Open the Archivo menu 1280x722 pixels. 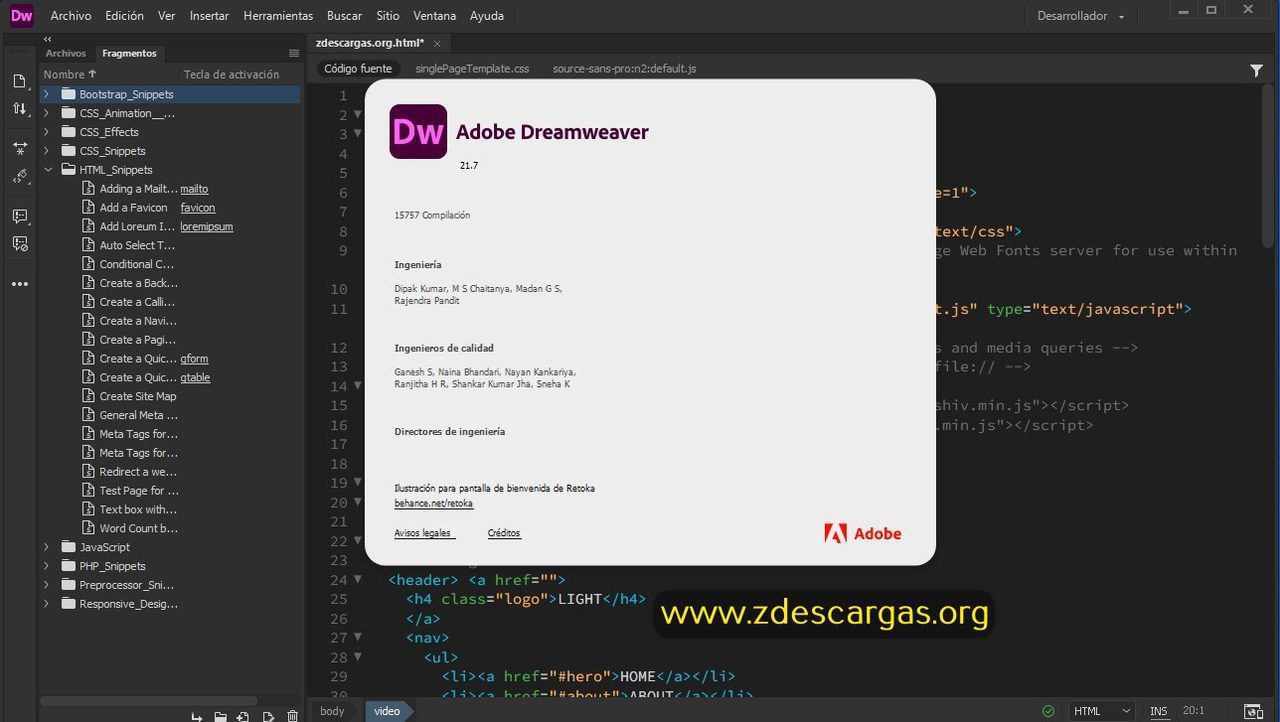point(71,16)
